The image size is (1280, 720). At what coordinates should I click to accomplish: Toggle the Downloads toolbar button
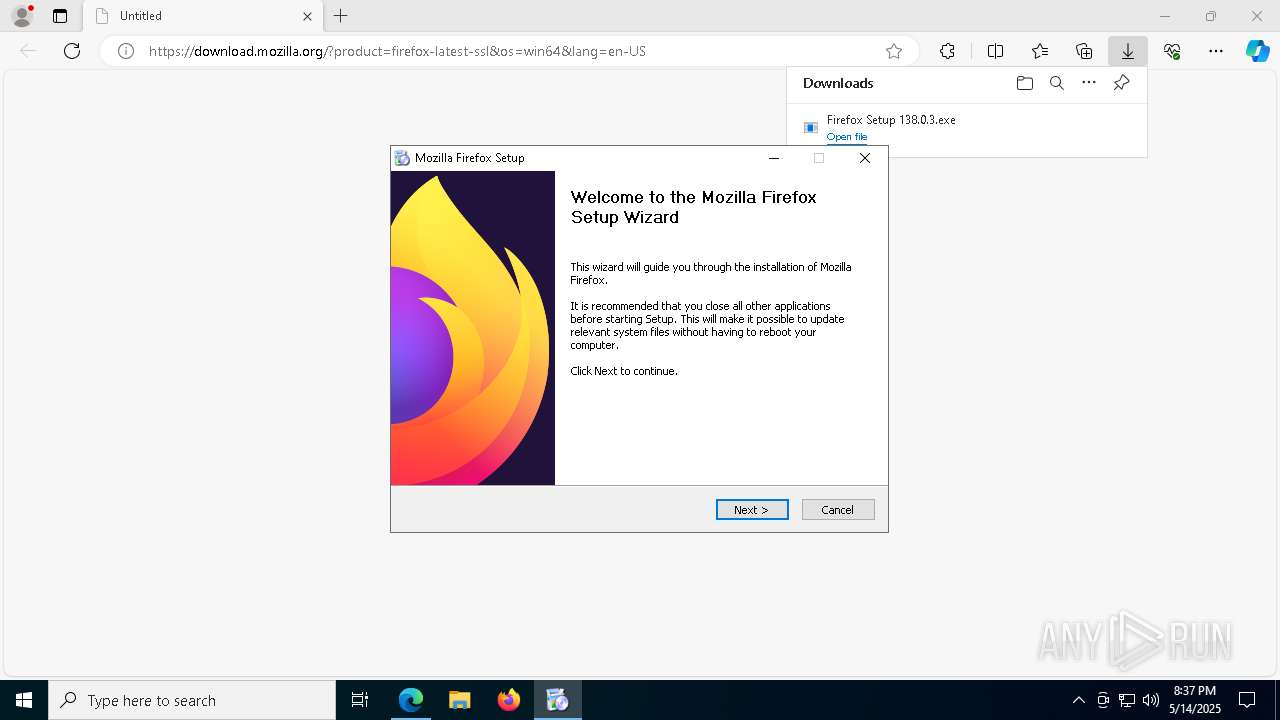click(x=1128, y=51)
